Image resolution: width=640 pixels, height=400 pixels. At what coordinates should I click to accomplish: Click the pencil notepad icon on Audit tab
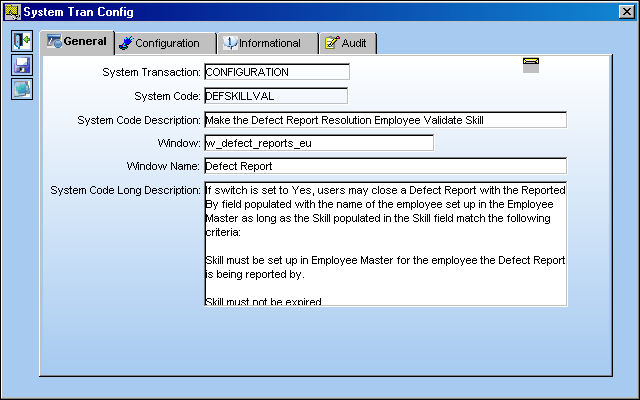tap(332, 43)
